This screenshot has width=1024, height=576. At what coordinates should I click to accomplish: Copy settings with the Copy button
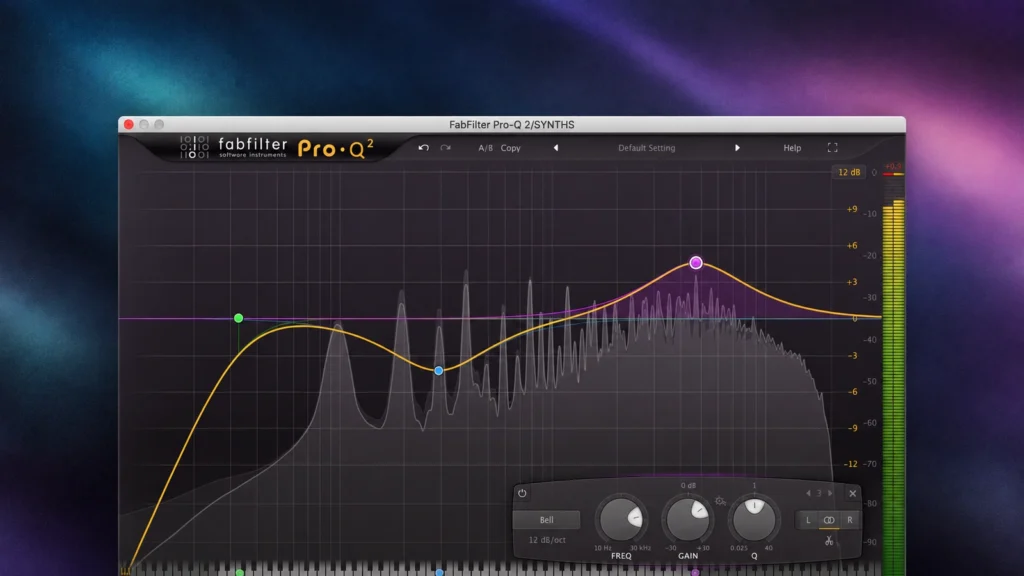(511, 148)
